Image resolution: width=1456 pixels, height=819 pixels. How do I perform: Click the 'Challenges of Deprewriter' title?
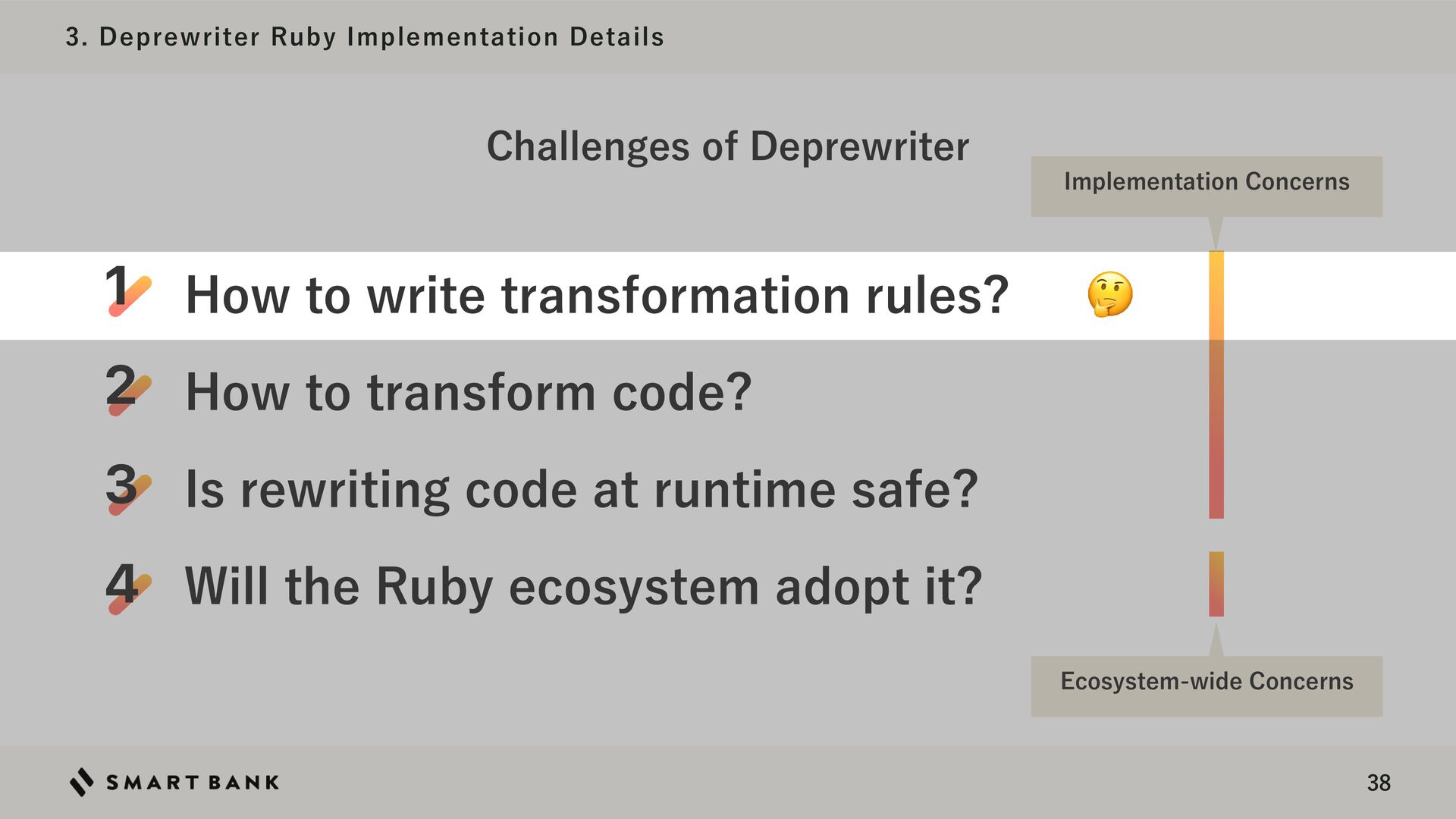point(728,146)
